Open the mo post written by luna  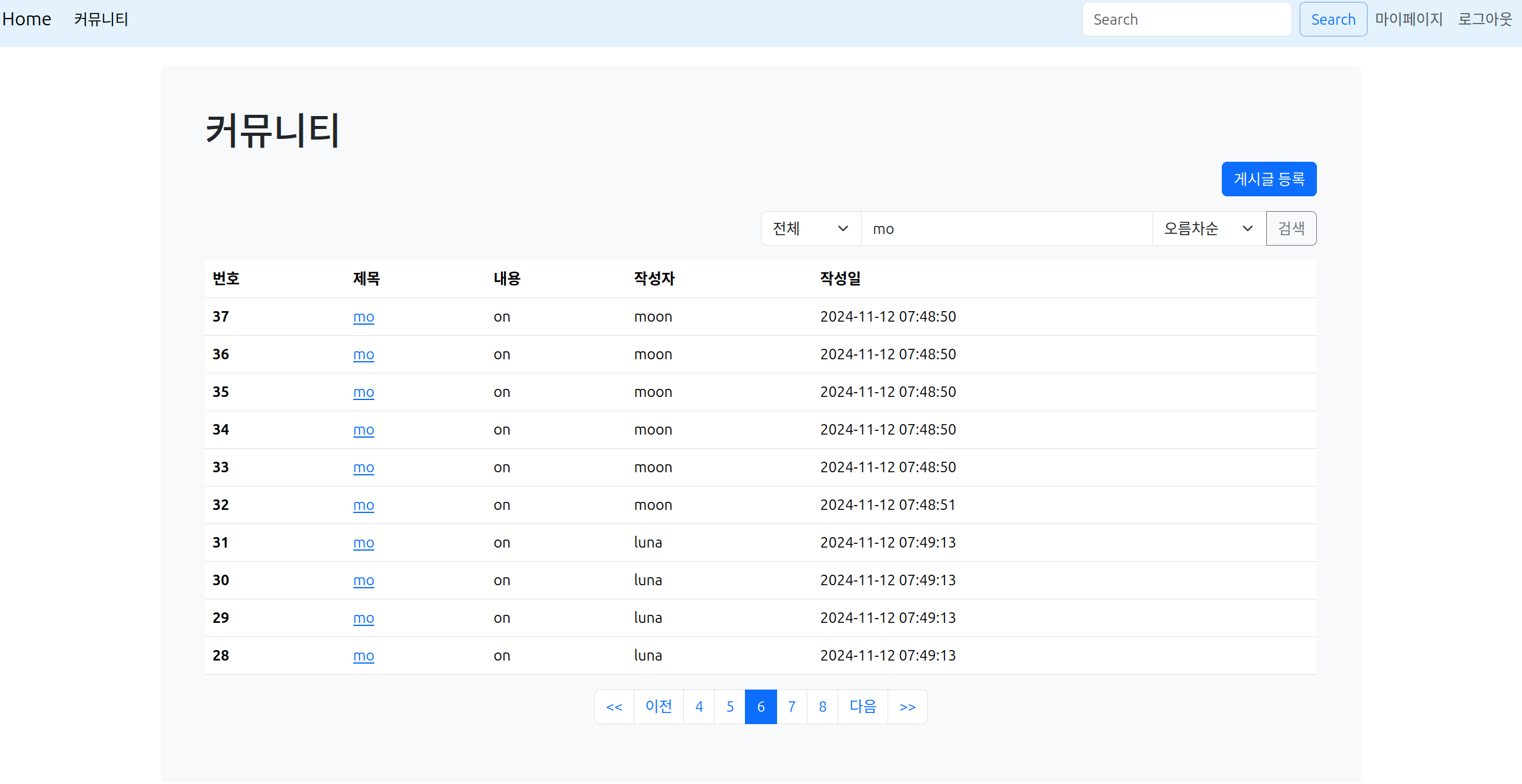[363, 543]
